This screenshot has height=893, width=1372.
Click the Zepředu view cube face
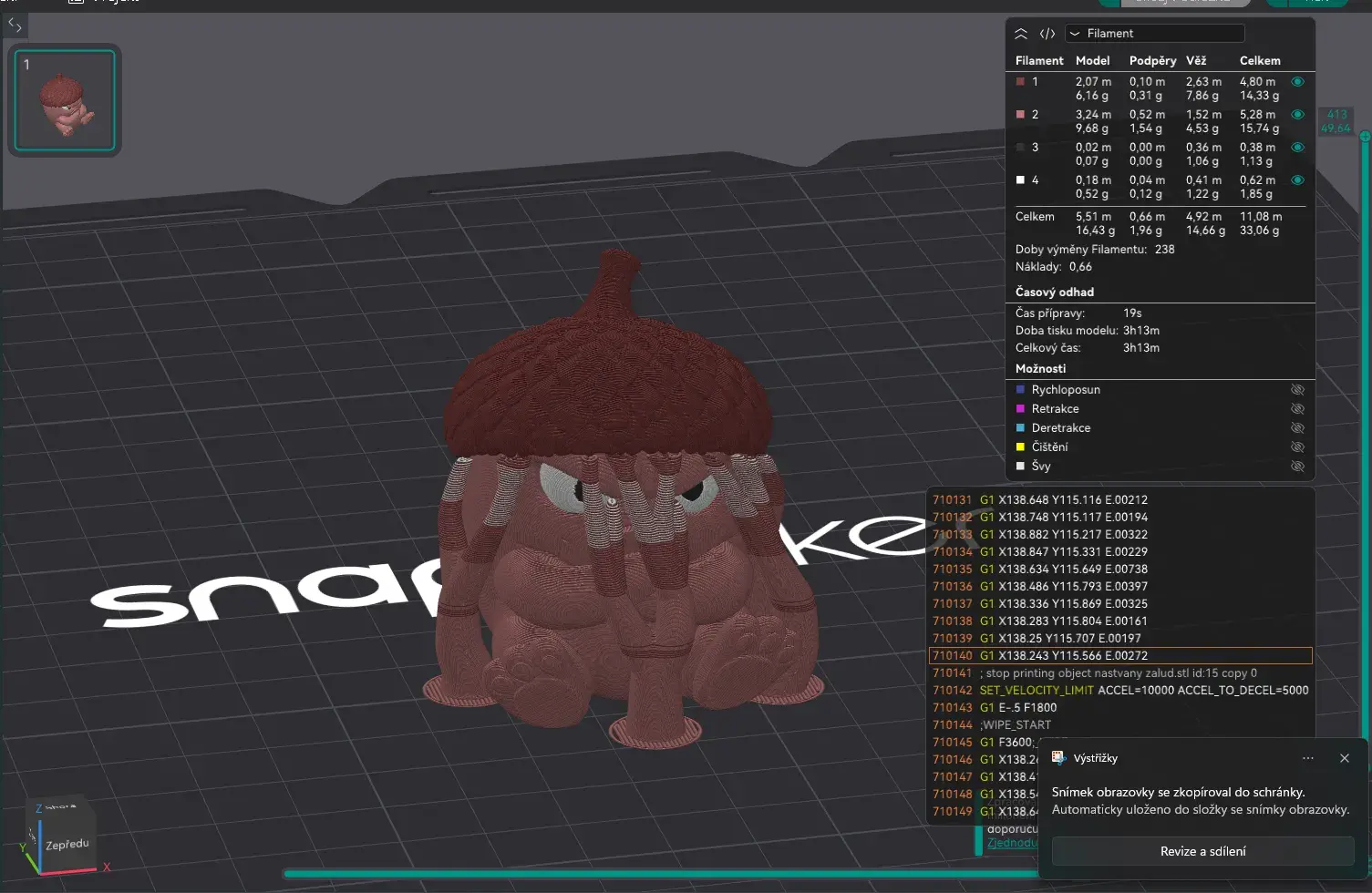coord(67,845)
